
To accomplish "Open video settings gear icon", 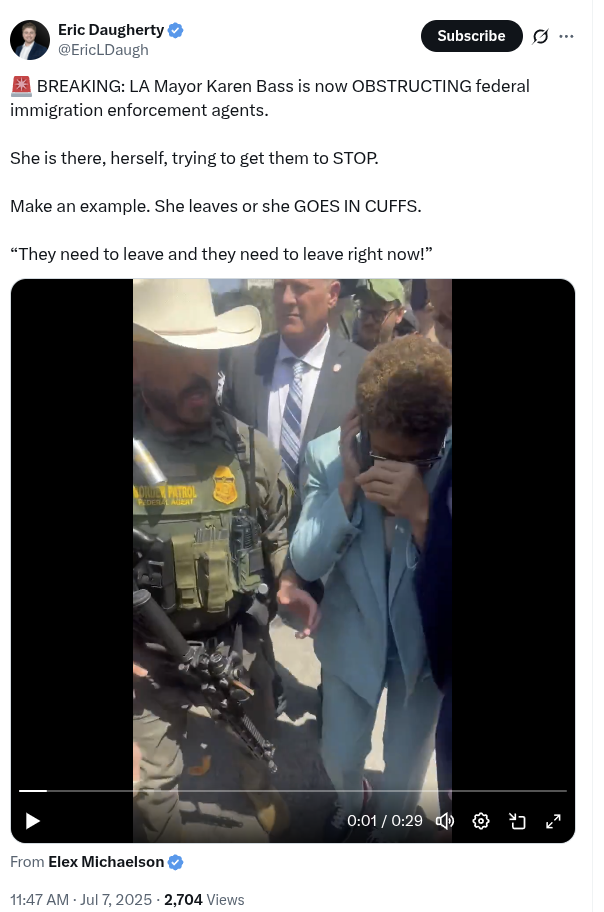I will coord(481,821).
